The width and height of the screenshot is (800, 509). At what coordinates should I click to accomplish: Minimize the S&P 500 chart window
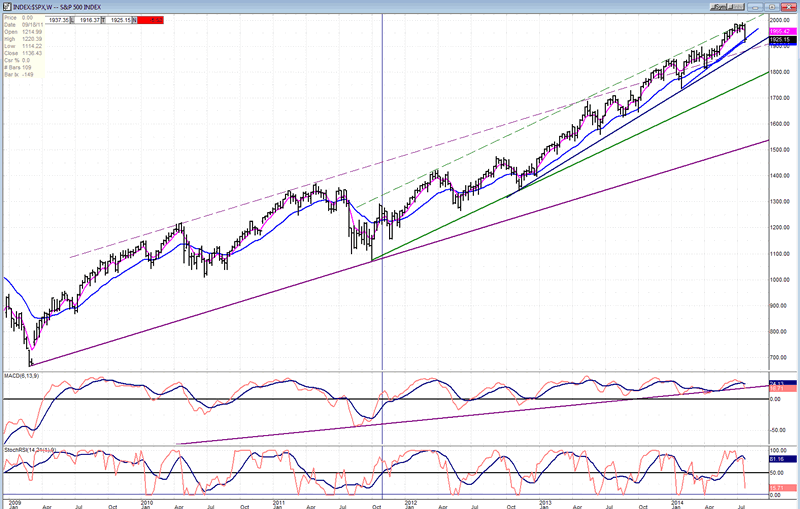(x=755, y=7)
